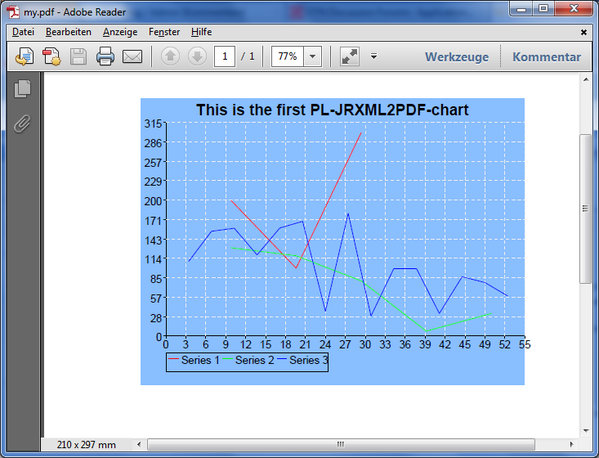This screenshot has width=599, height=458.
Task: Open the Datei menu
Action: (23, 32)
